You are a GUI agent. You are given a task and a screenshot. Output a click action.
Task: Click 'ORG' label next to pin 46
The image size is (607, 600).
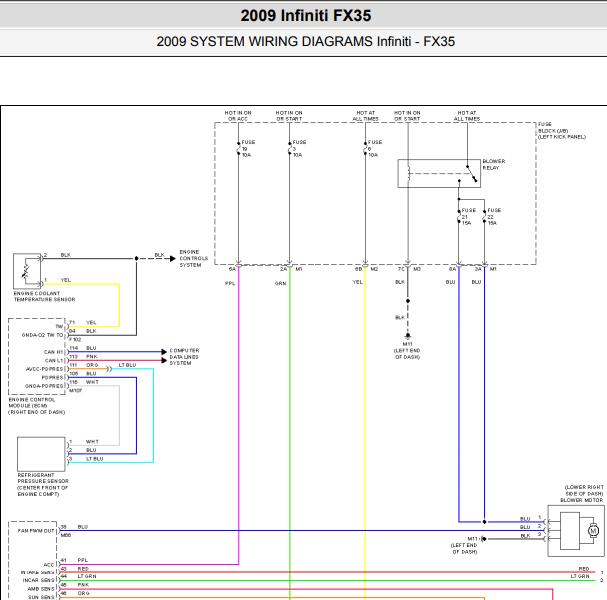click(84, 593)
